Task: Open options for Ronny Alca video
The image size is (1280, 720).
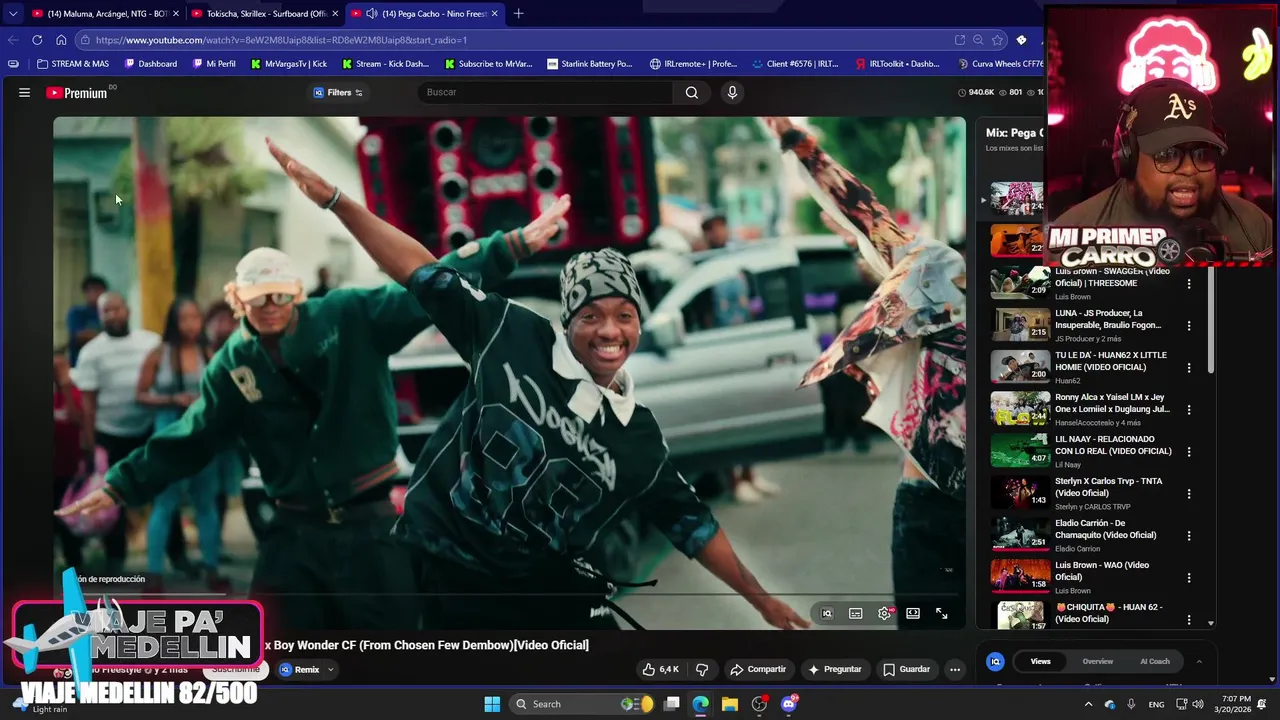Action: (x=1189, y=410)
